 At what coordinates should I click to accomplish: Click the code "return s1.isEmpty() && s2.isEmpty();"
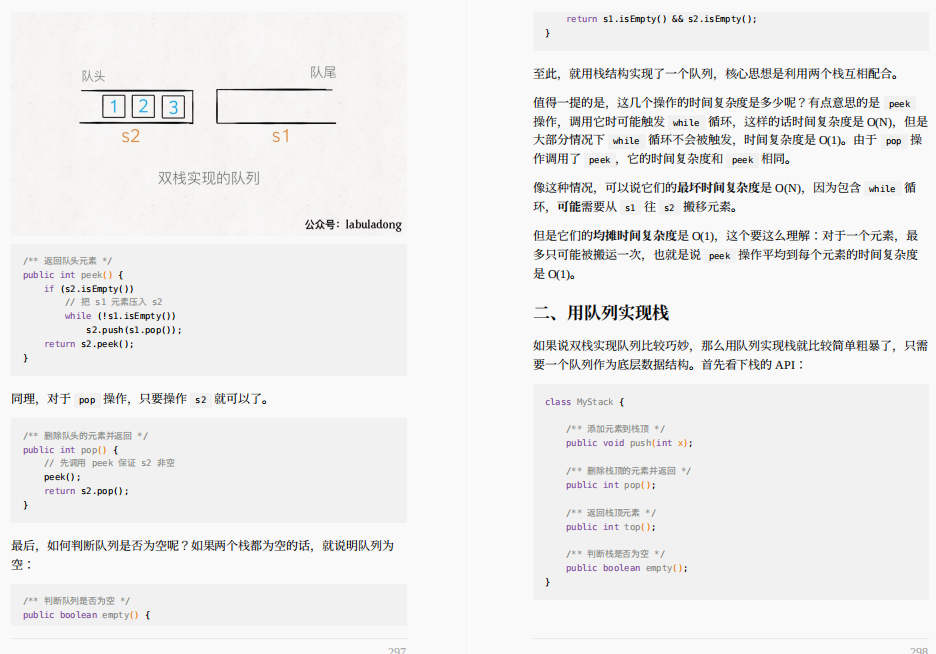point(661,19)
